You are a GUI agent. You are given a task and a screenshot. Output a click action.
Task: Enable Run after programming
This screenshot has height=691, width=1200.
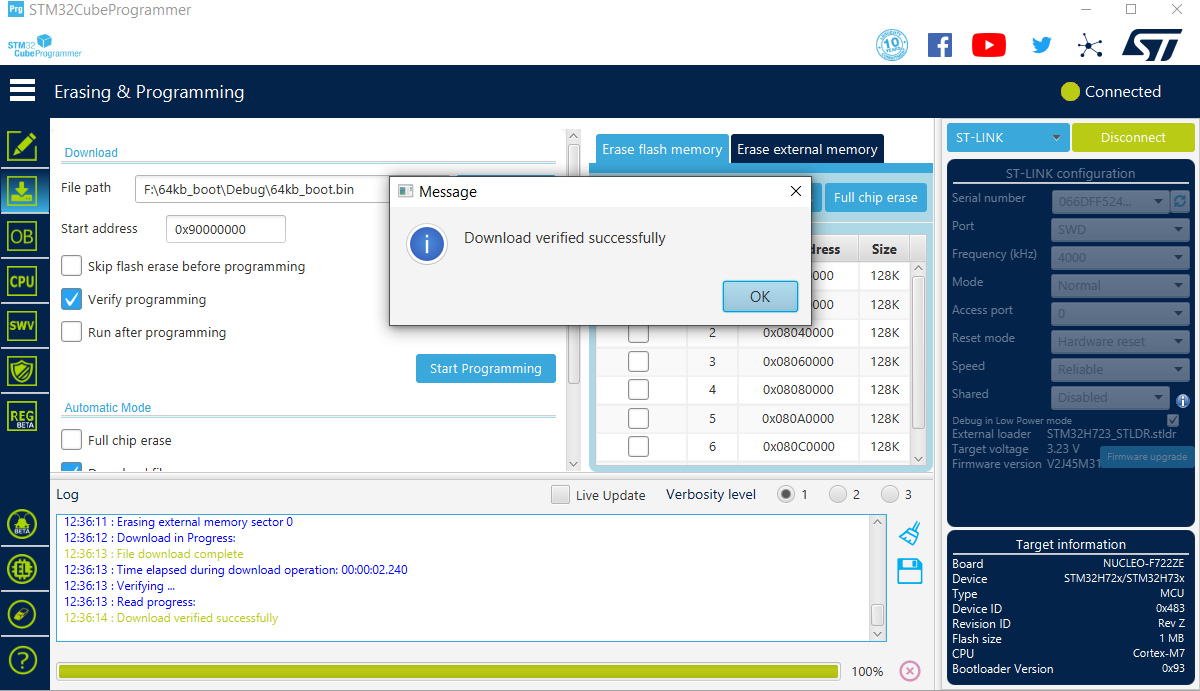[69, 332]
